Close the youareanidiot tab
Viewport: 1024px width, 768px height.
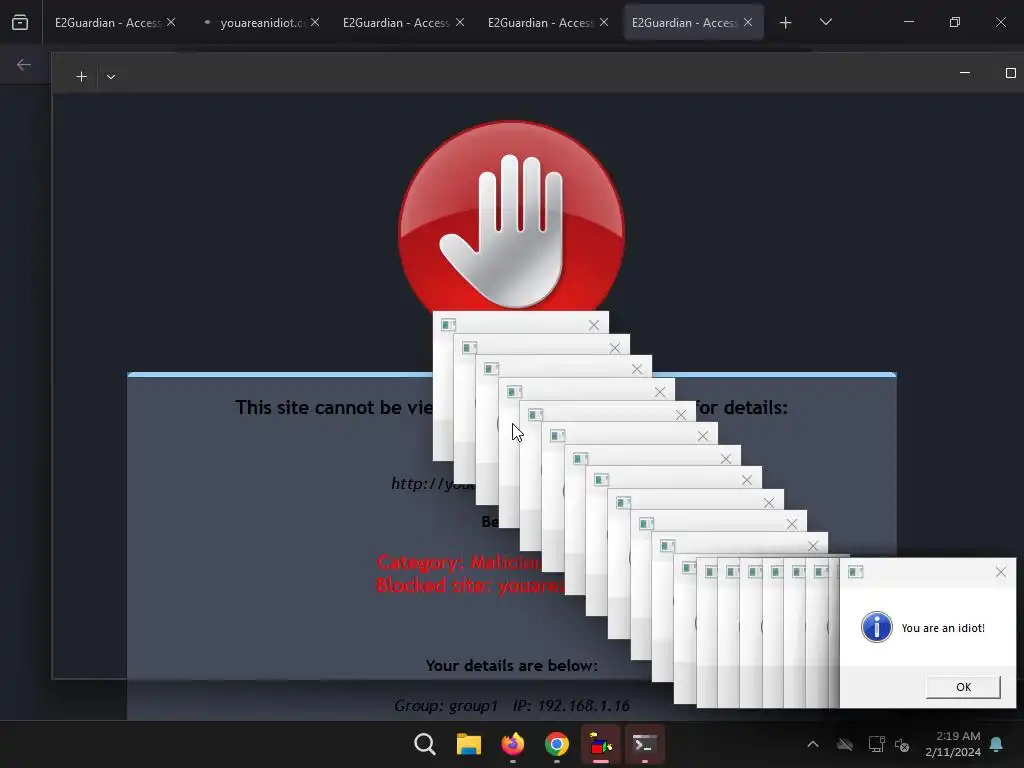coord(315,22)
